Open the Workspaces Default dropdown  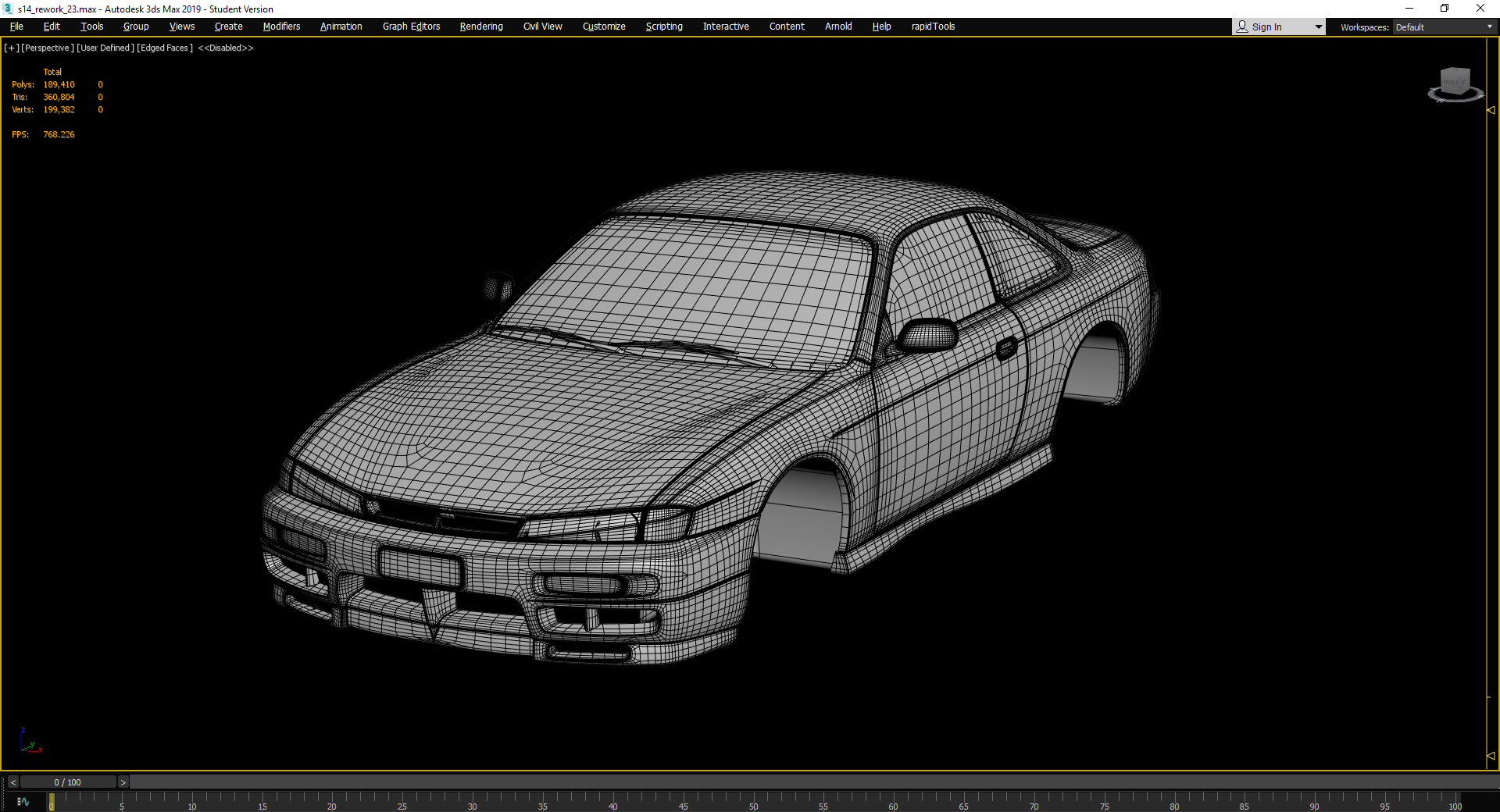click(x=1445, y=27)
